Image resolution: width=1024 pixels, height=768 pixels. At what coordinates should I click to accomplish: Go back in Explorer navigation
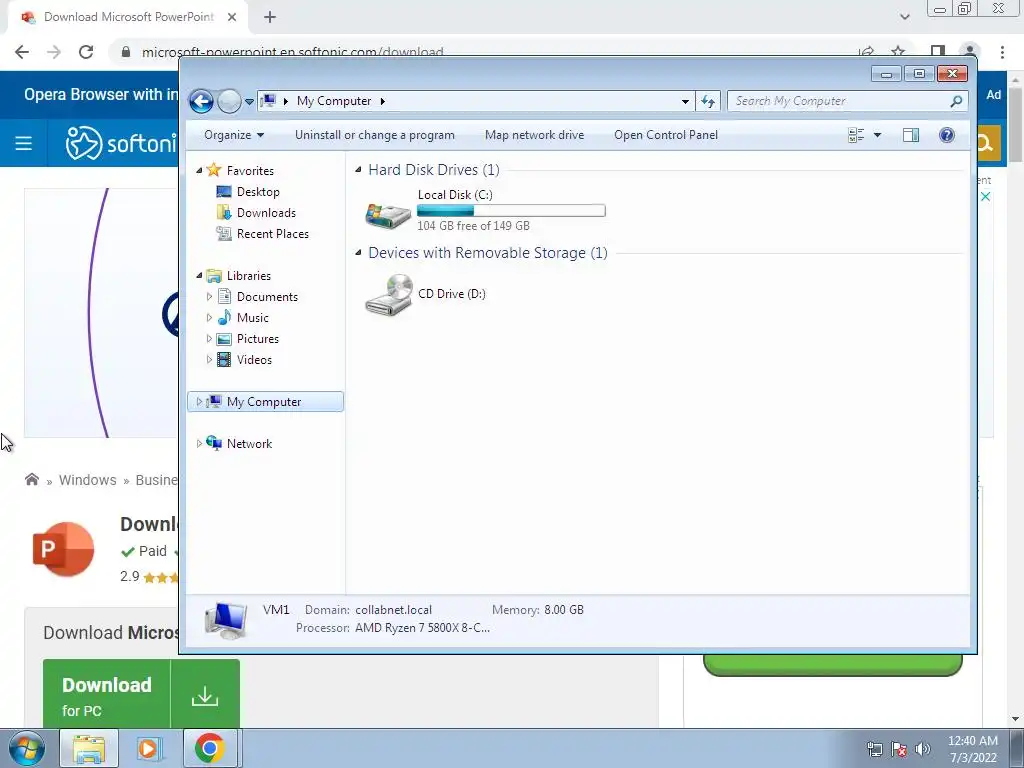pyautogui.click(x=201, y=101)
